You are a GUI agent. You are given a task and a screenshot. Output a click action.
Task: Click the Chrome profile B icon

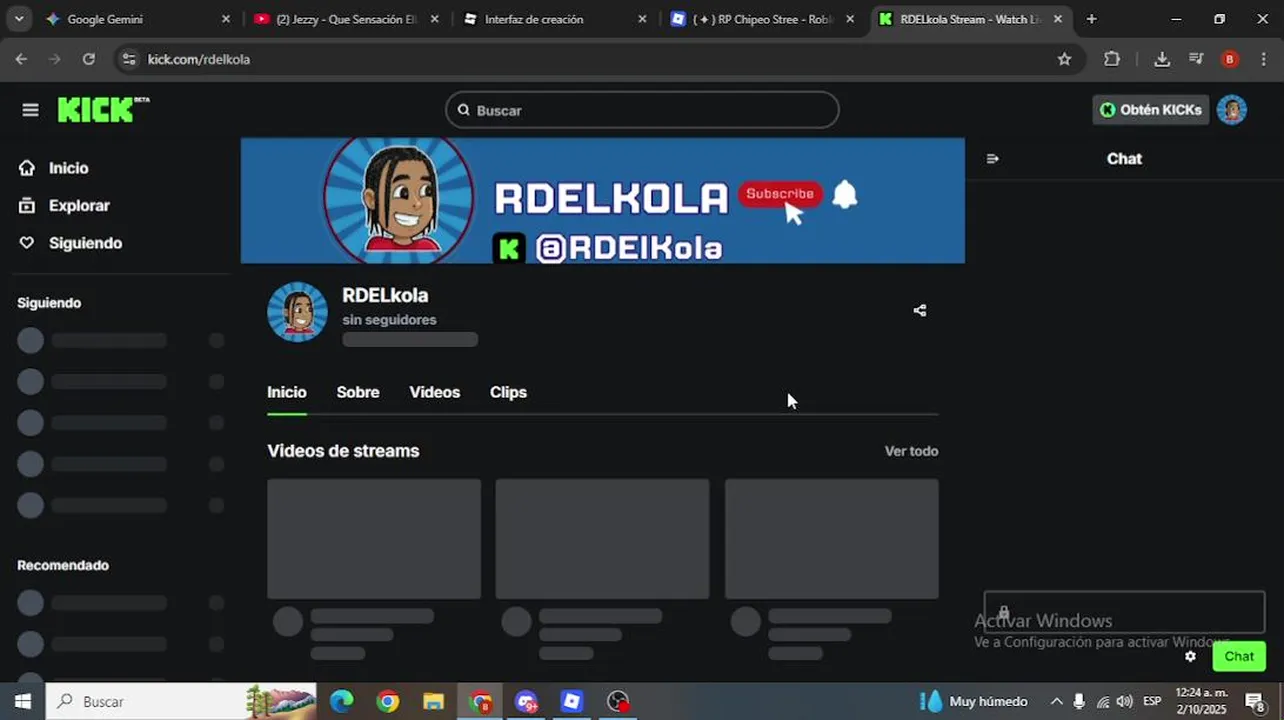click(1230, 59)
